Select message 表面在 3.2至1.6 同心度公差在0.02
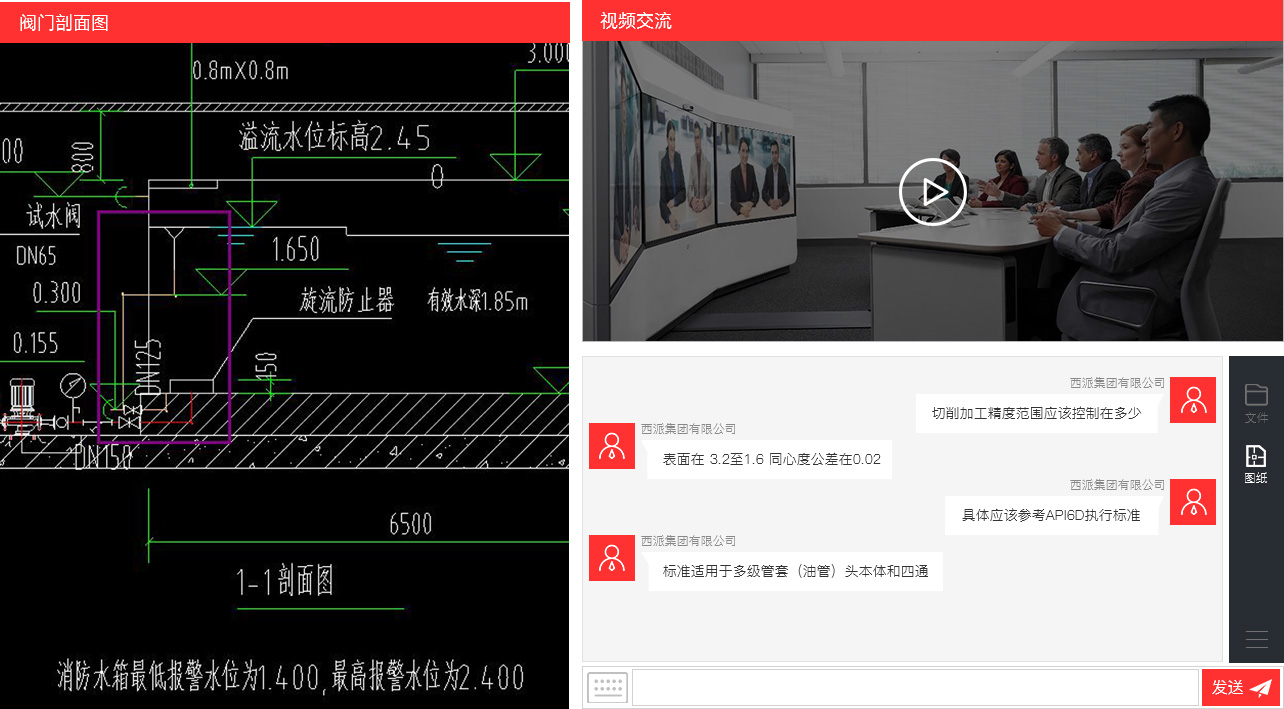This screenshot has width=1284, height=709. pos(770,459)
